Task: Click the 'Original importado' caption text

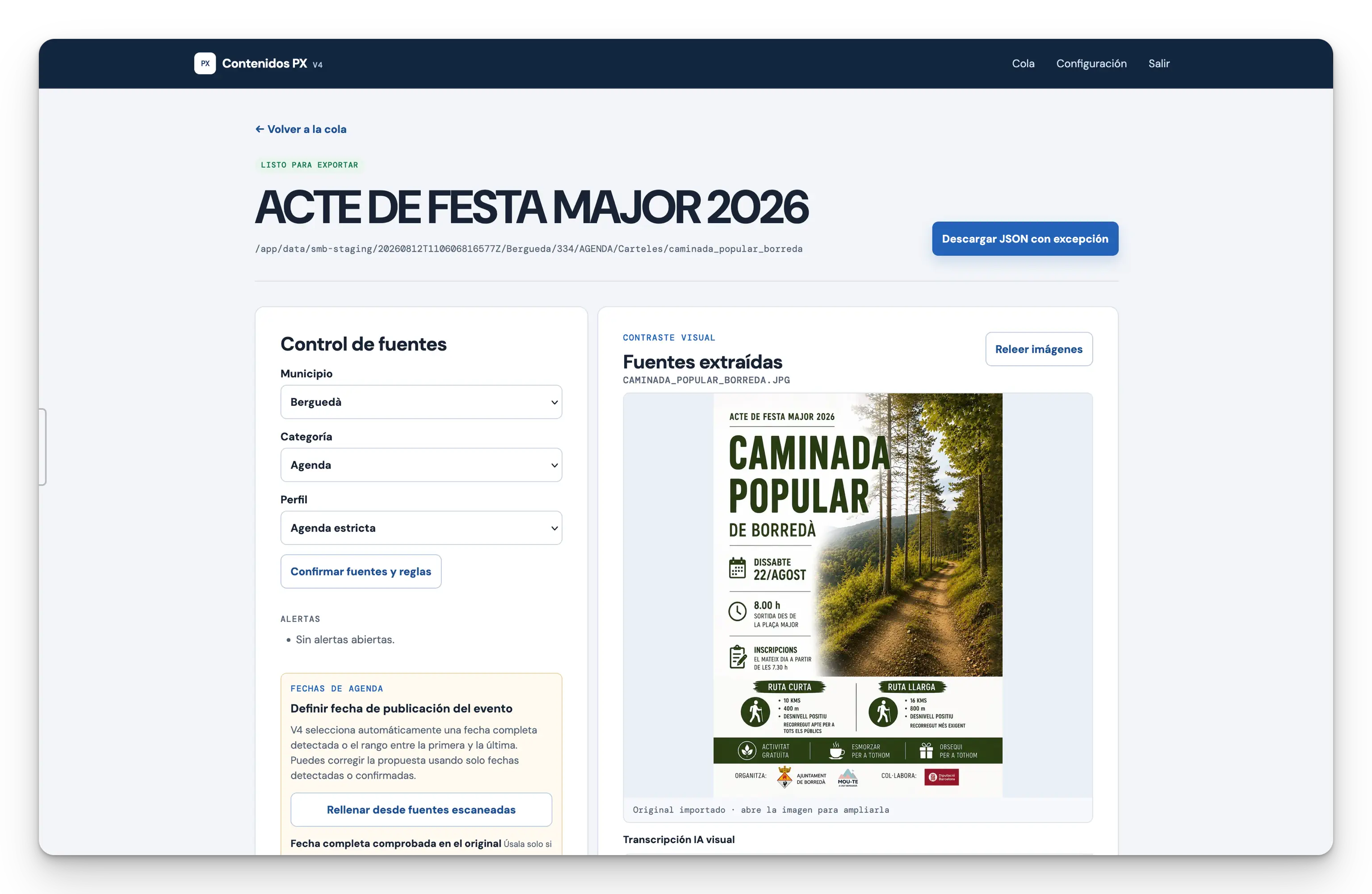Action: tap(760, 810)
